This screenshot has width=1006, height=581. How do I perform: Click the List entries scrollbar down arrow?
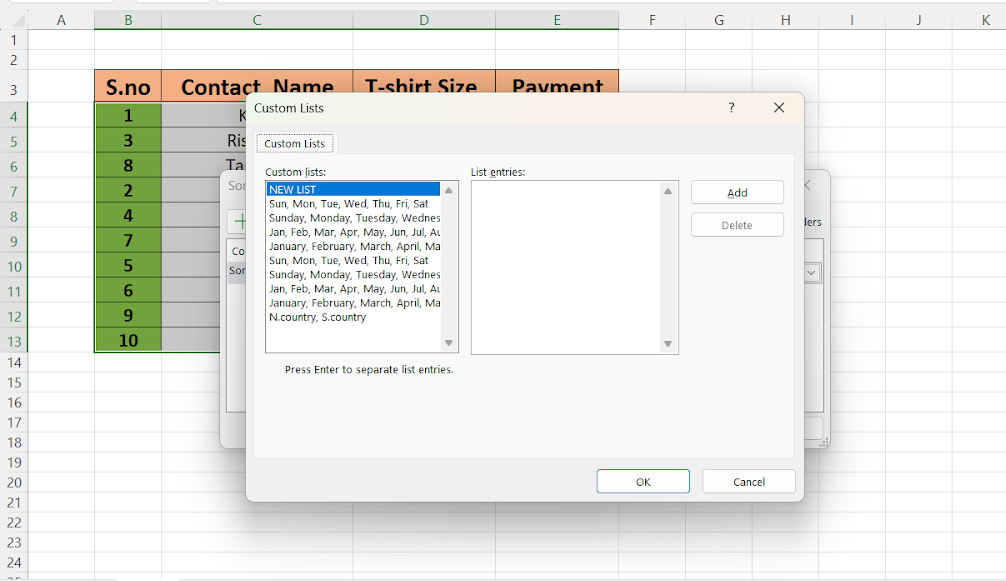coord(667,344)
